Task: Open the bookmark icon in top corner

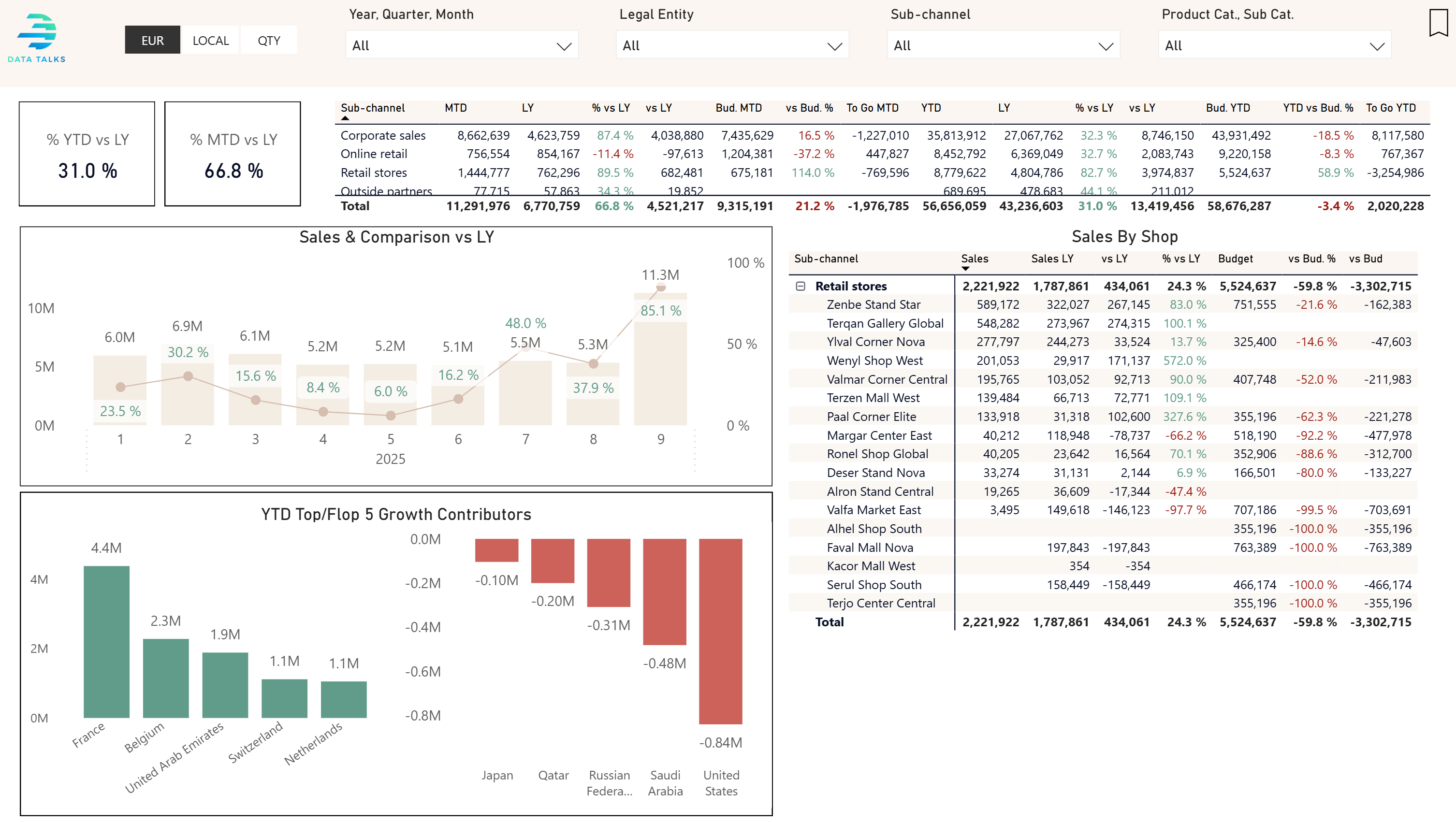Action: pos(1438,23)
